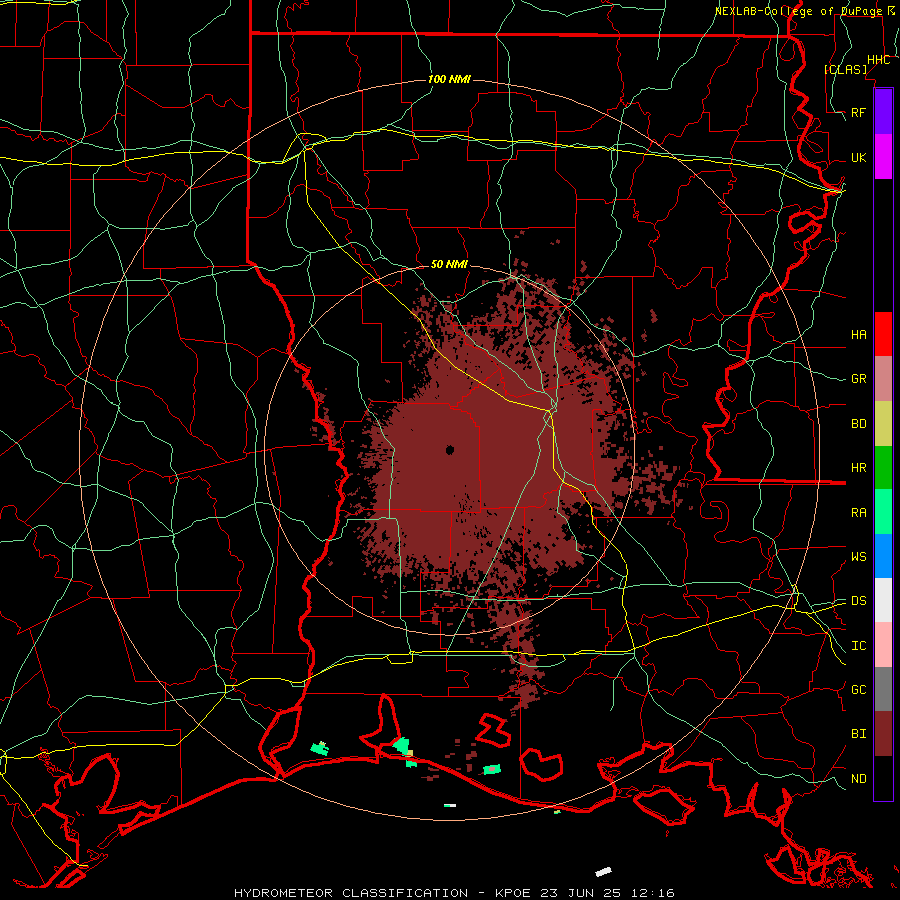This screenshot has height=900, width=900.
Task: Click the brown BI legend swatch
Action: (x=883, y=734)
